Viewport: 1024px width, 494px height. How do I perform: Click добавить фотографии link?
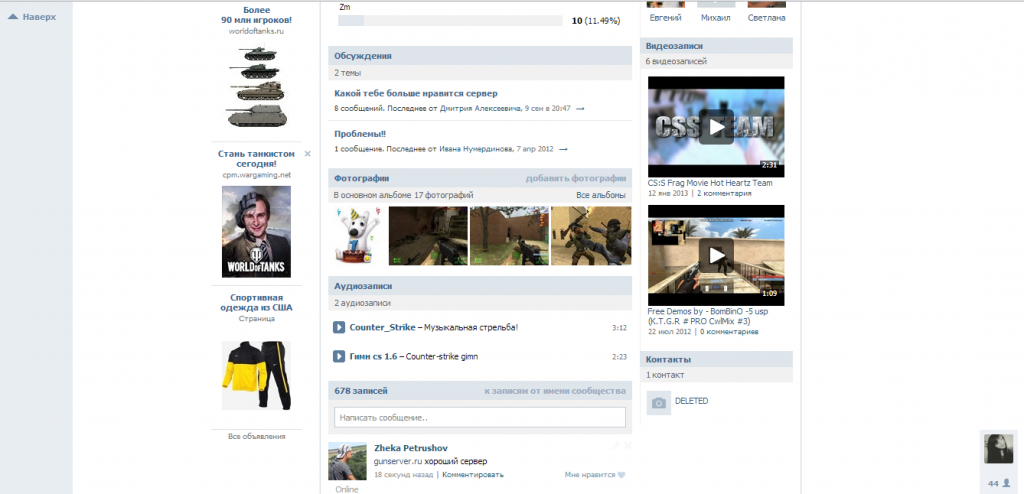[x=576, y=179]
